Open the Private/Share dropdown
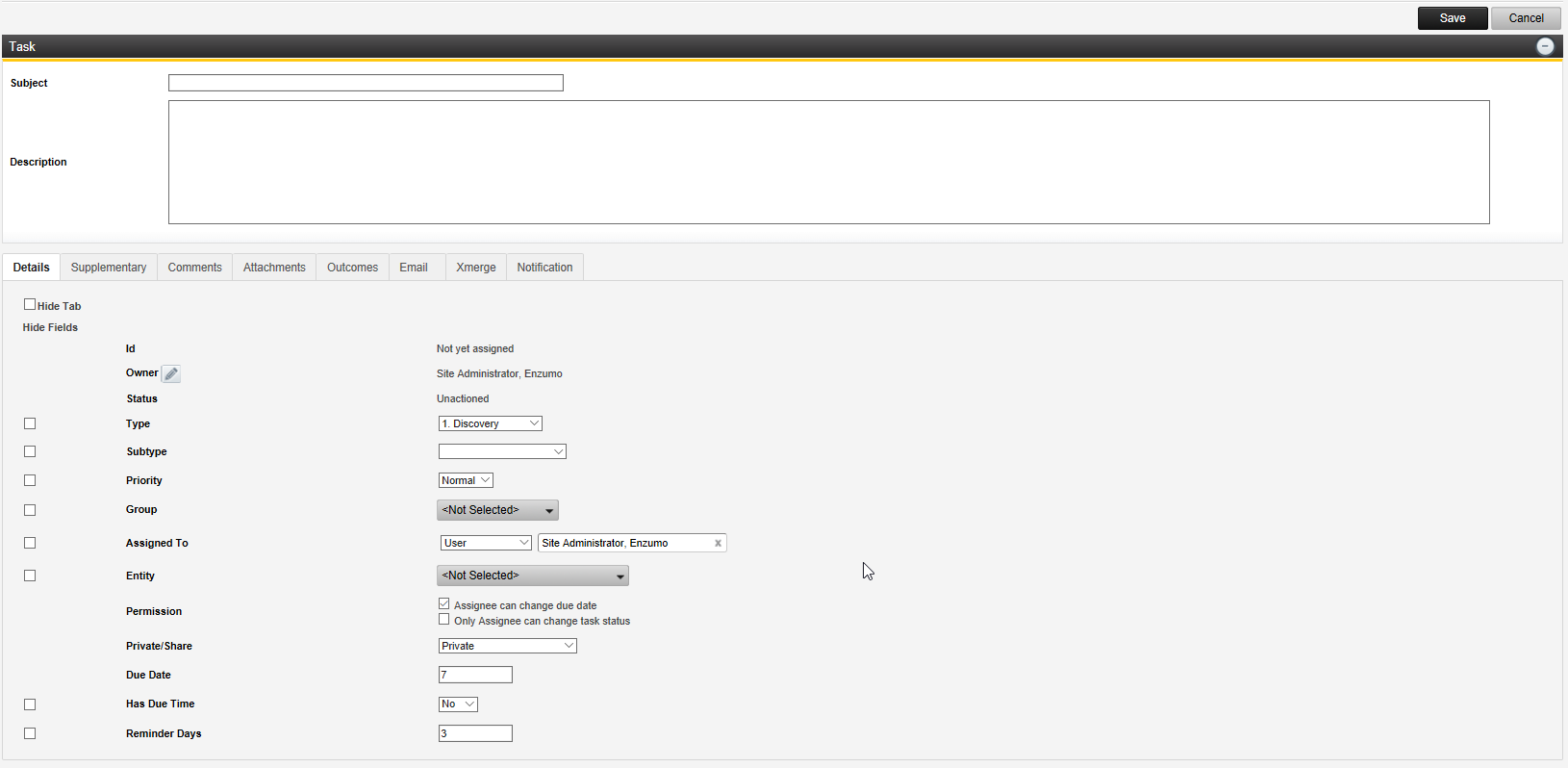Screen dimensions: 1568x768 coord(508,646)
